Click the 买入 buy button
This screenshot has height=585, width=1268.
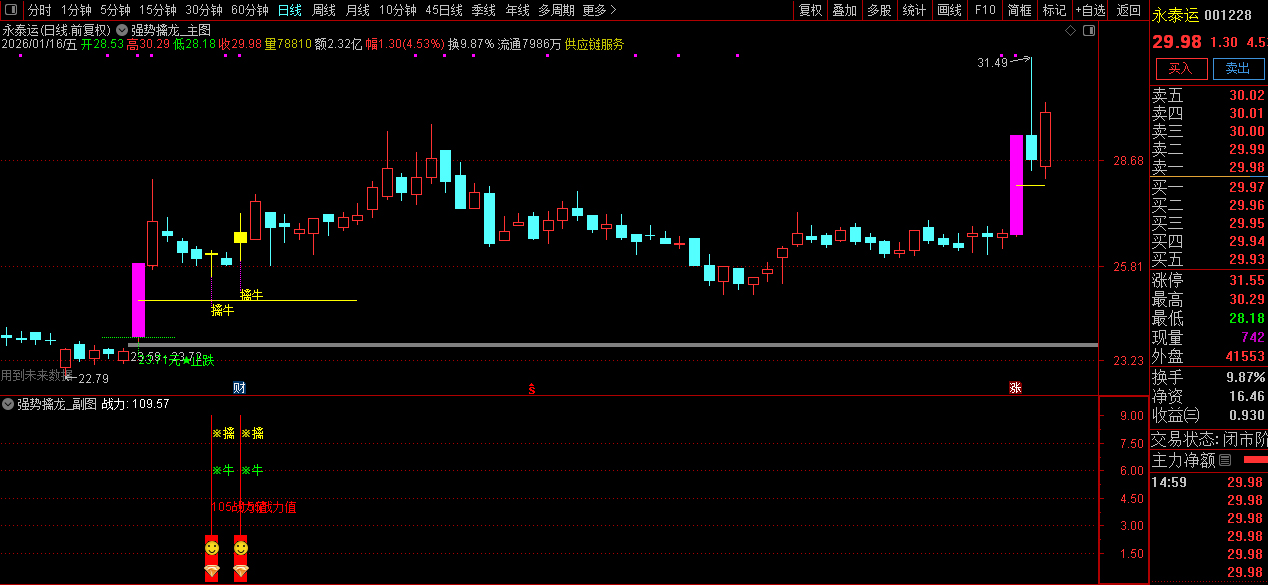pyautogui.click(x=1180, y=68)
